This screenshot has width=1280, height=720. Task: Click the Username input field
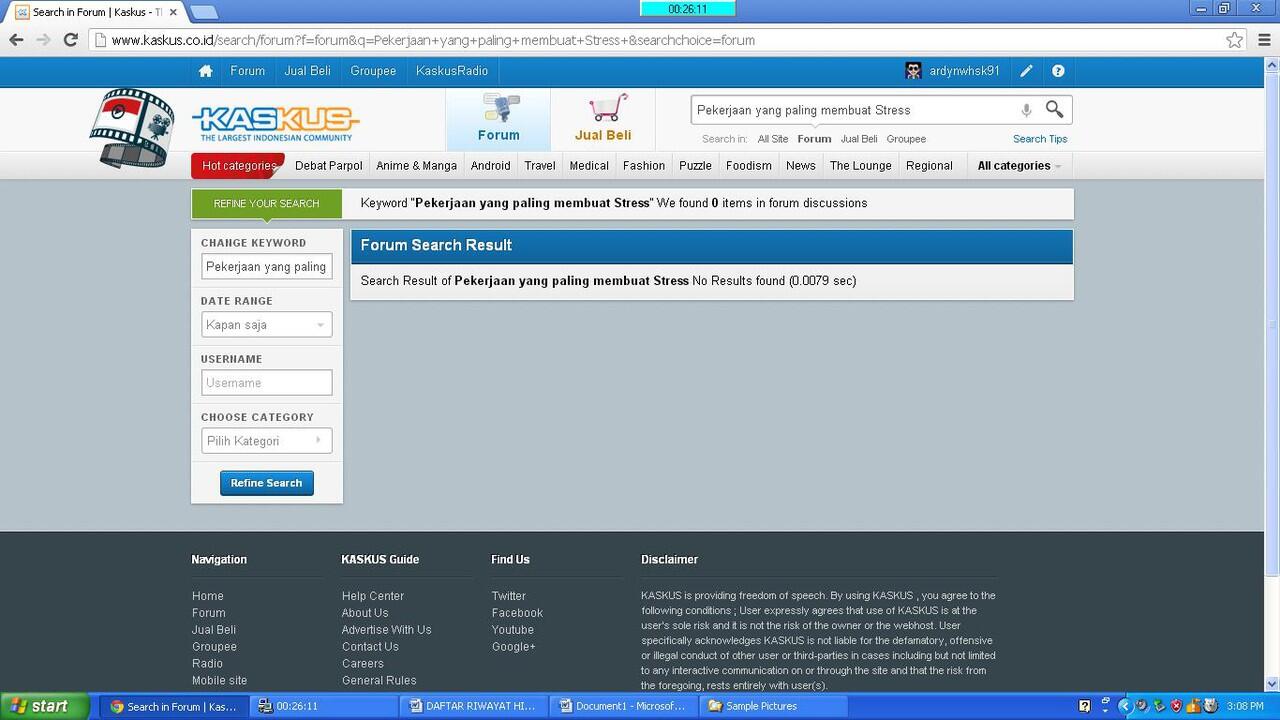pyautogui.click(x=266, y=383)
